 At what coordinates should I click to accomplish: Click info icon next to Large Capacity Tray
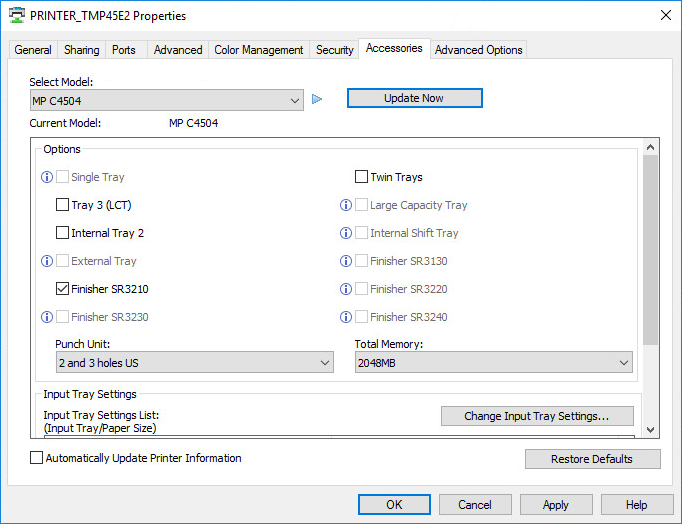tap(346, 205)
